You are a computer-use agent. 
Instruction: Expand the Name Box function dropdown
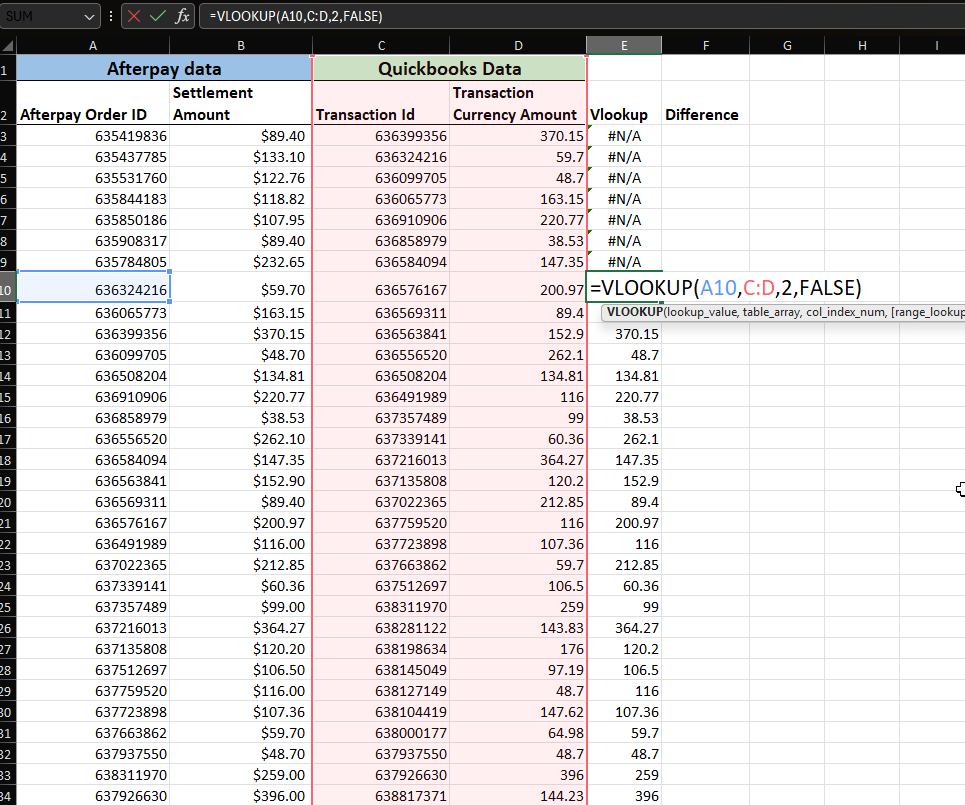pyautogui.click(x=89, y=16)
